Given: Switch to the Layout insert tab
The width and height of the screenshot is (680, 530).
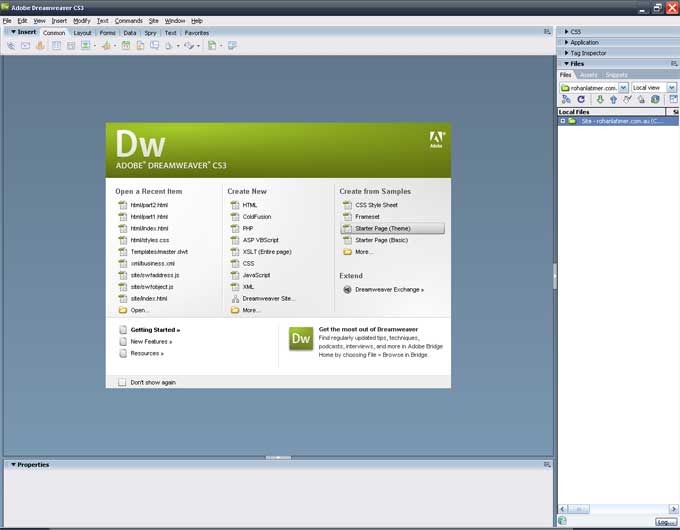Looking at the screenshot, I should click(82, 33).
